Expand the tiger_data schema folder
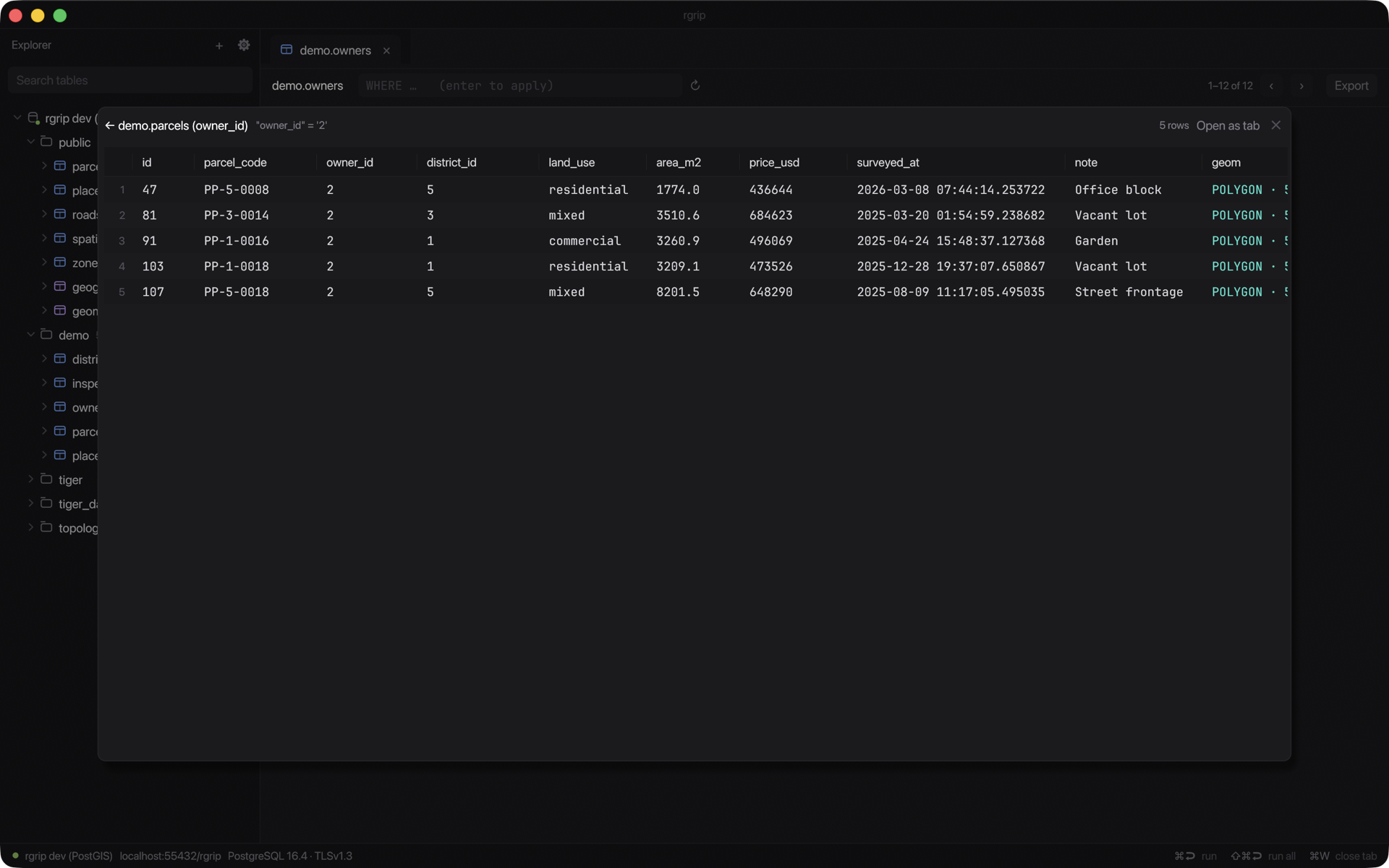 (31, 503)
